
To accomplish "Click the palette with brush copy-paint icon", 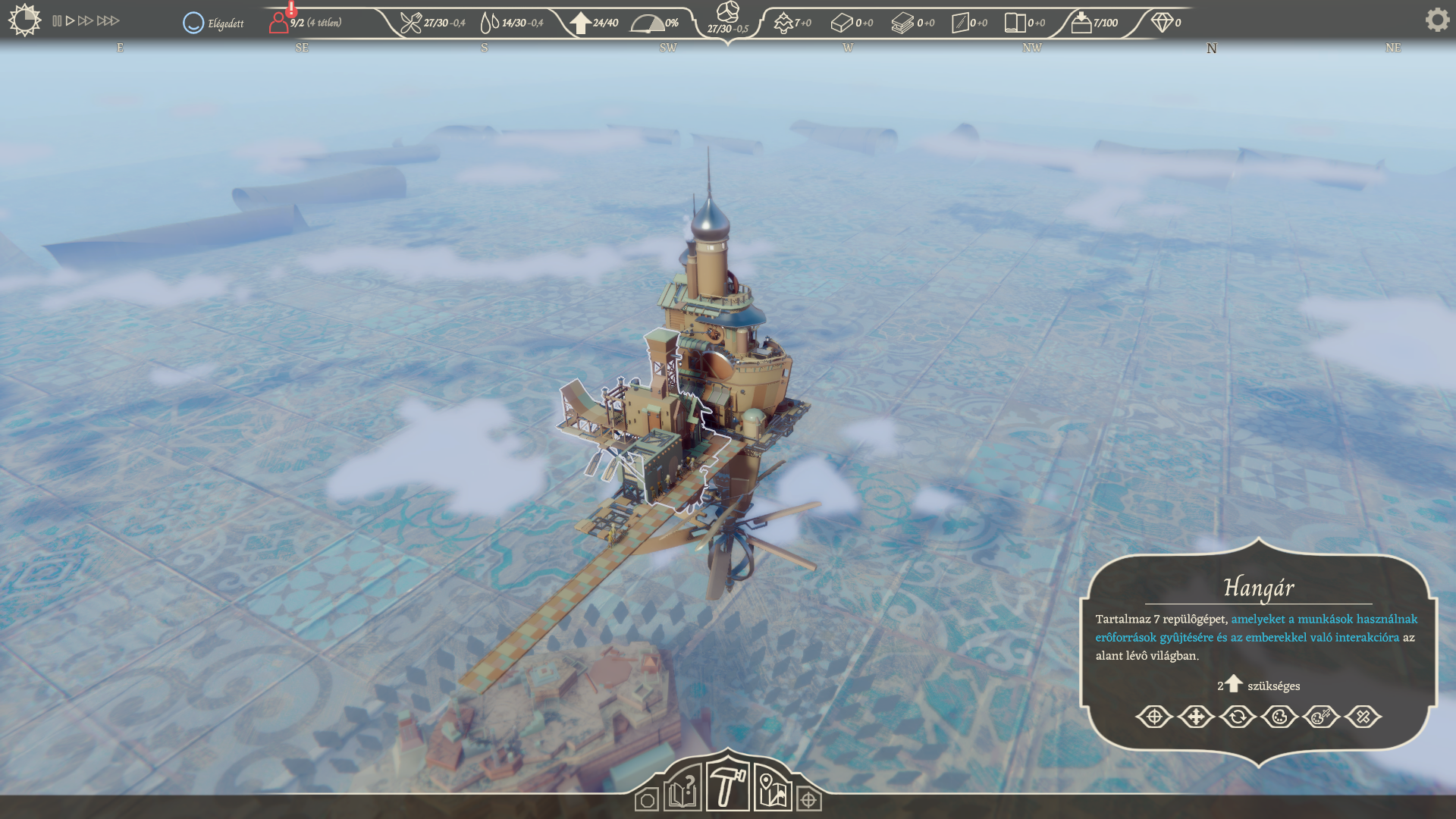I will click(1321, 717).
